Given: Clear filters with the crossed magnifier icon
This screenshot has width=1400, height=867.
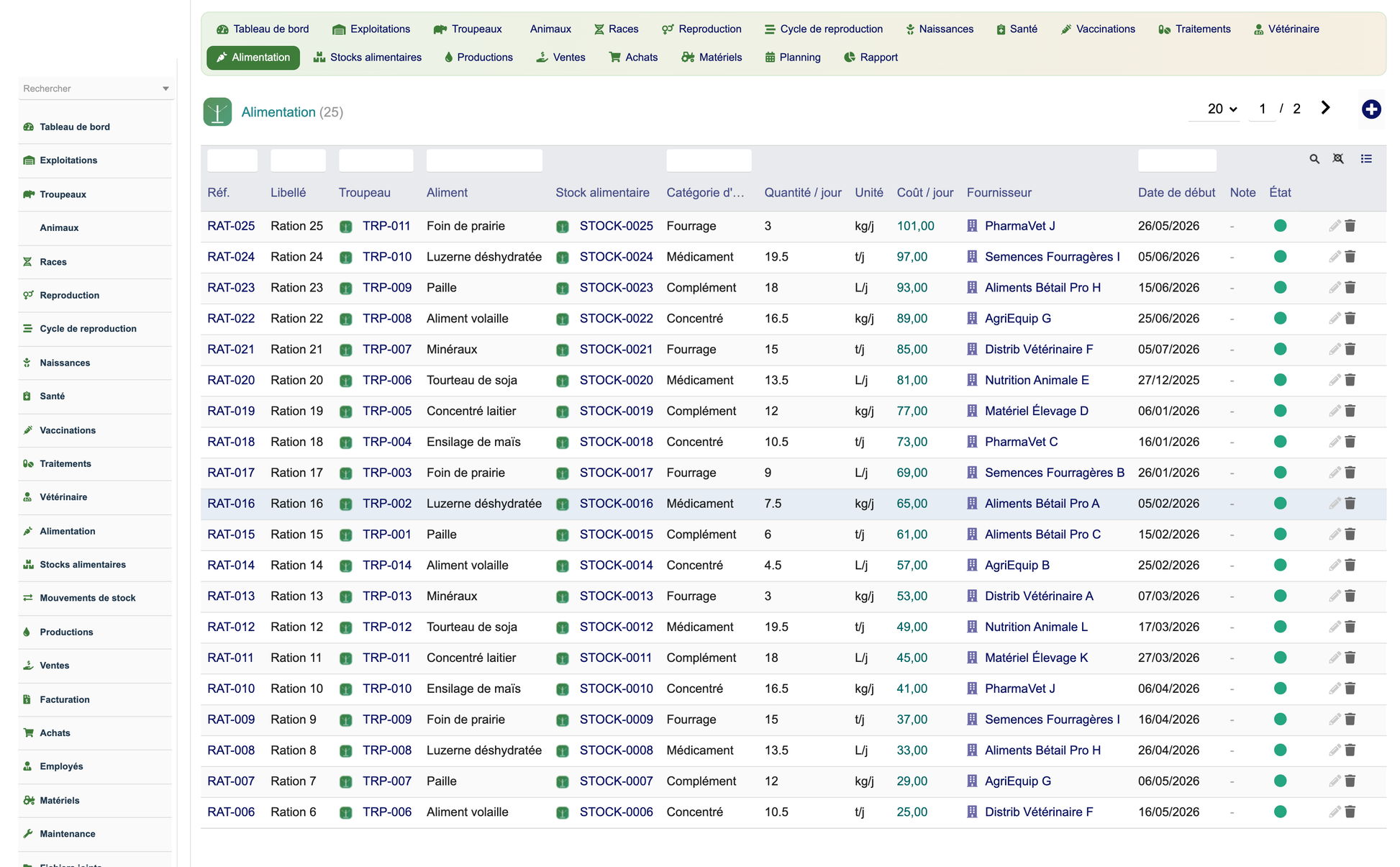Looking at the screenshot, I should click(x=1338, y=159).
